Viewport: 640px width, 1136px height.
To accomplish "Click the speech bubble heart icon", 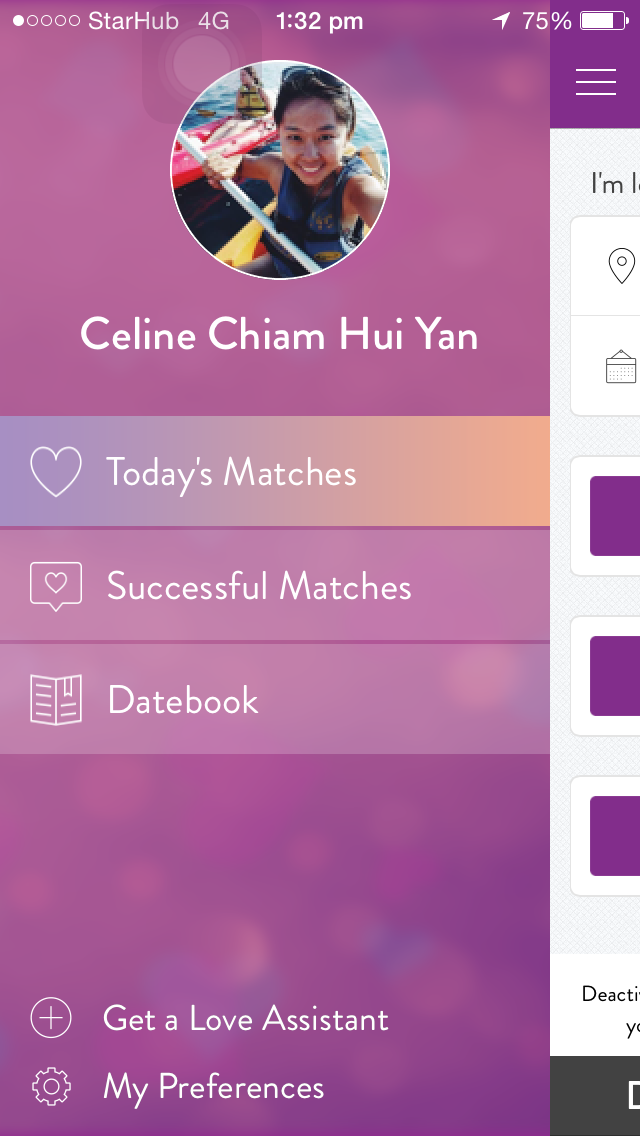I will coord(56,586).
